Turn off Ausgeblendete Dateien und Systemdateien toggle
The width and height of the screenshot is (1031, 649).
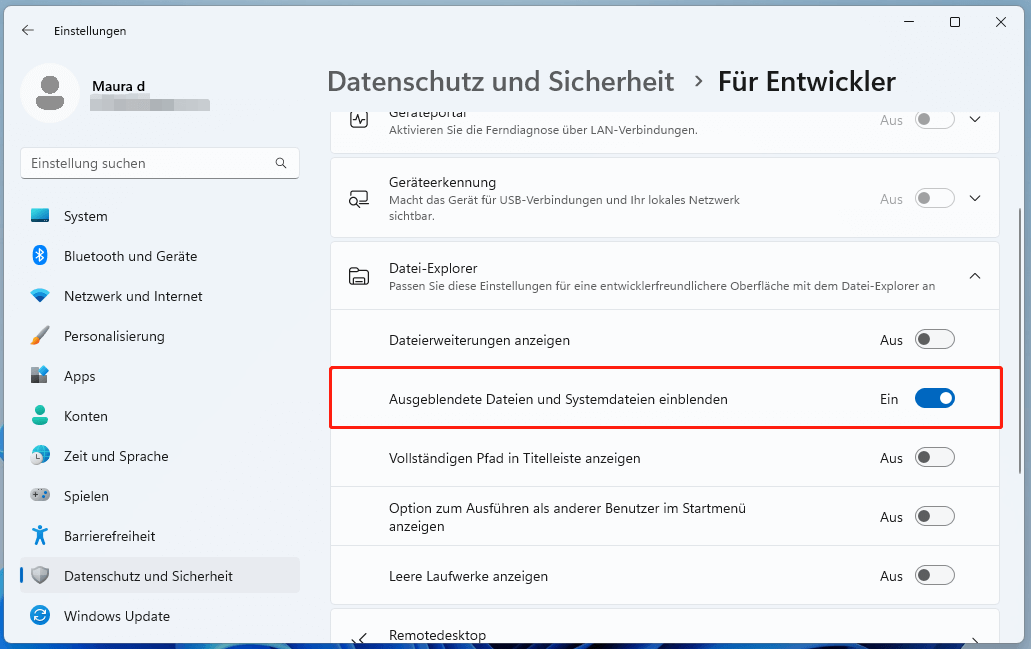(935, 399)
